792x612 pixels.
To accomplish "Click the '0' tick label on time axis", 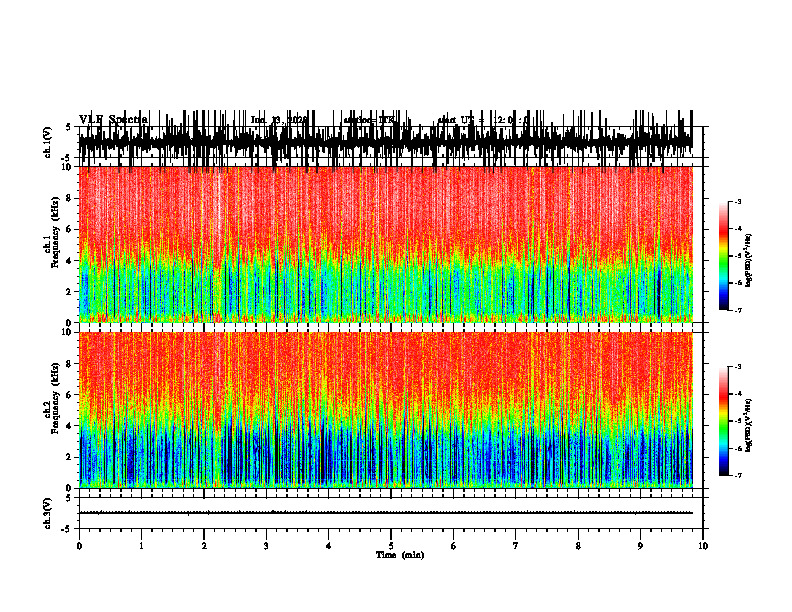I will point(79,546).
